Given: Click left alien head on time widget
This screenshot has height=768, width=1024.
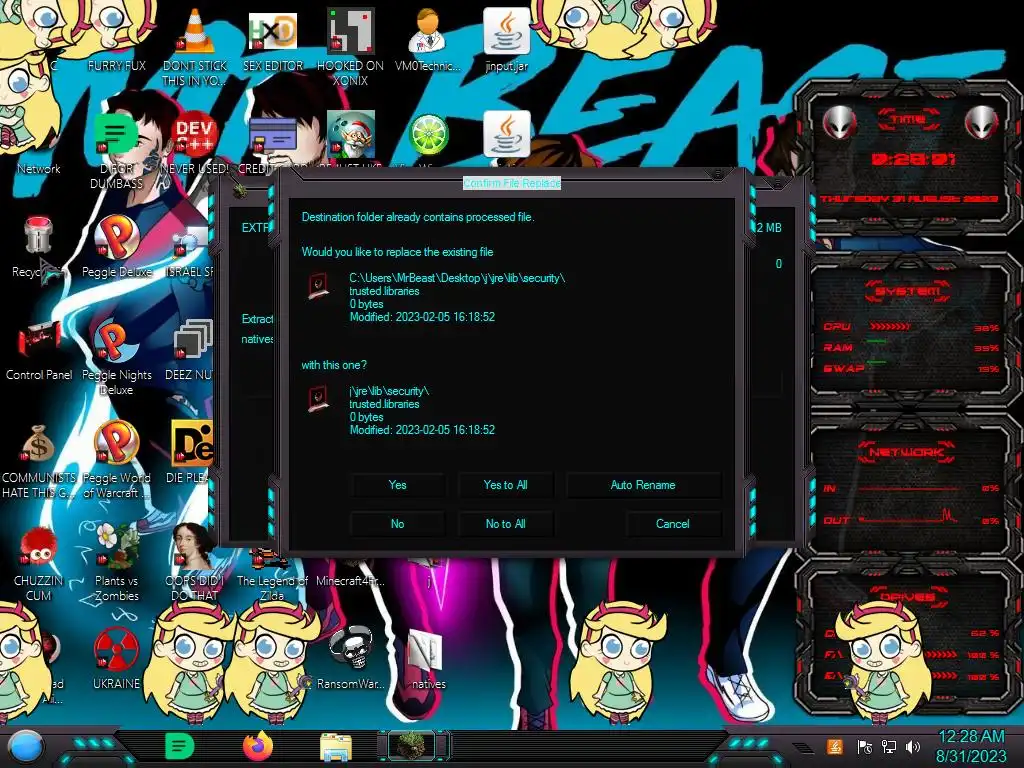Looking at the screenshot, I should (840, 122).
